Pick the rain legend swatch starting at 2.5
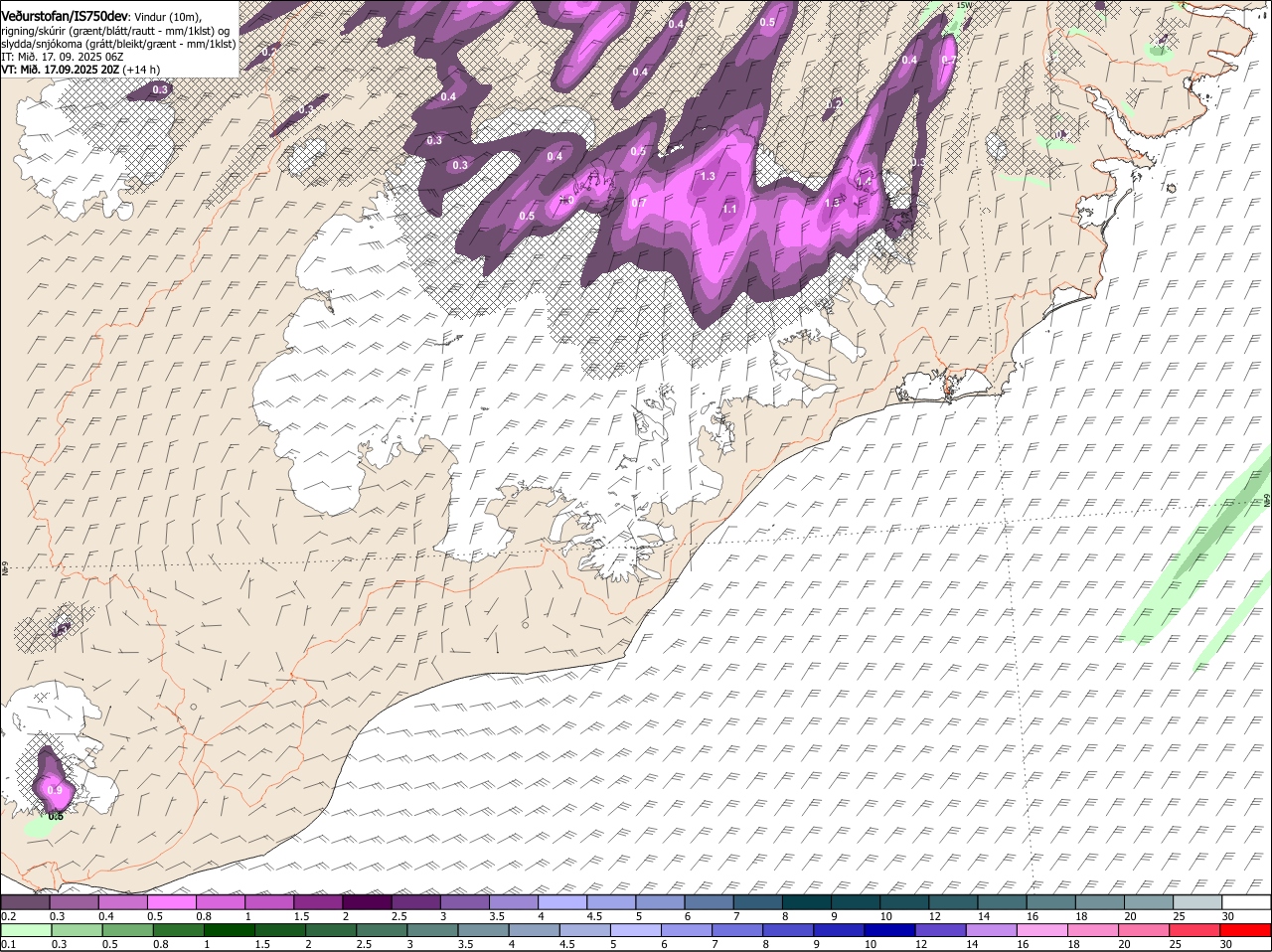This screenshot has width=1272, height=952. pos(382,930)
